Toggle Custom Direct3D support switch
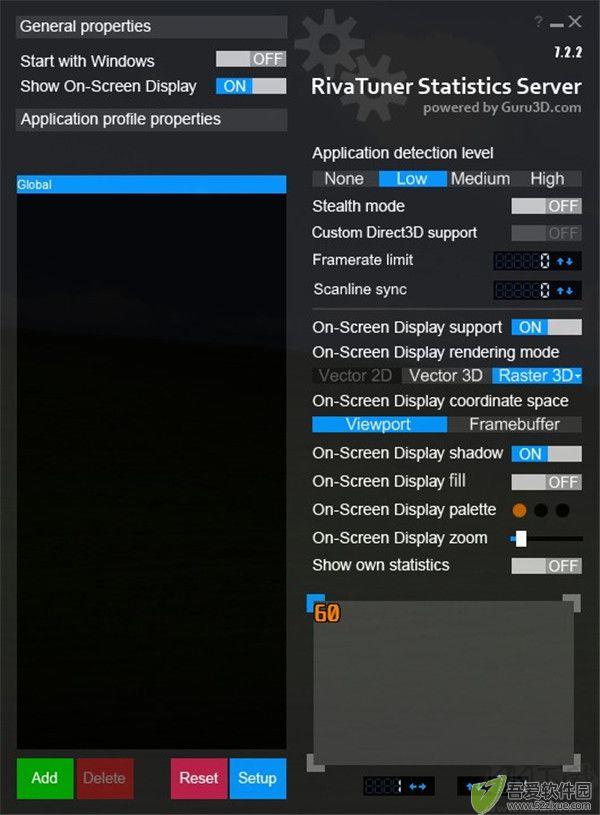Viewport: 600px width, 815px height. pos(546,233)
